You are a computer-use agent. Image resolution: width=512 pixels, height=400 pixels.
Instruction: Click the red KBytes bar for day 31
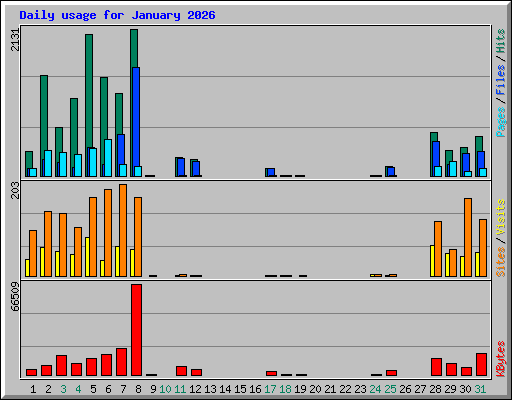point(481,364)
